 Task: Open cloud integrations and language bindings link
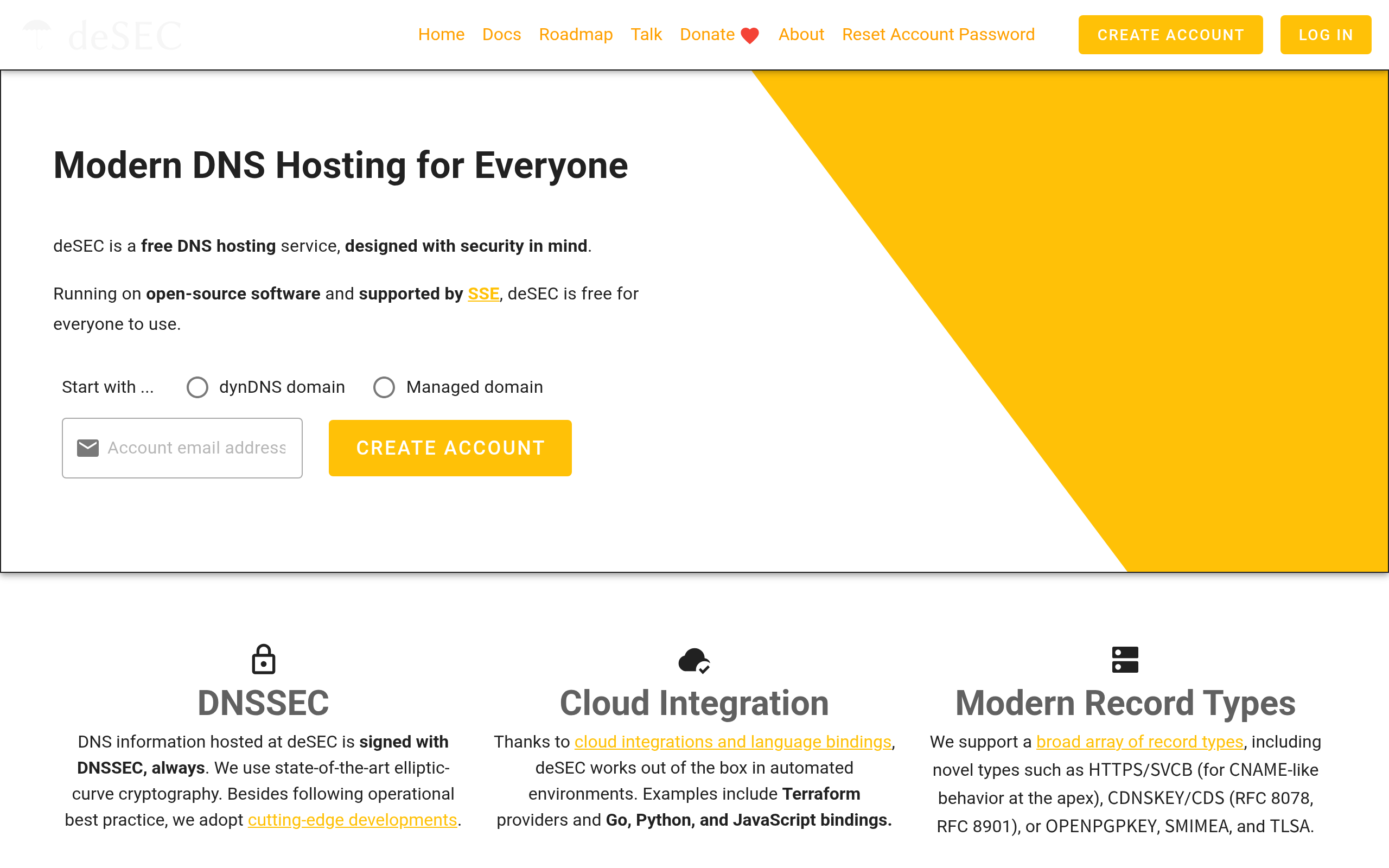point(733,742)
